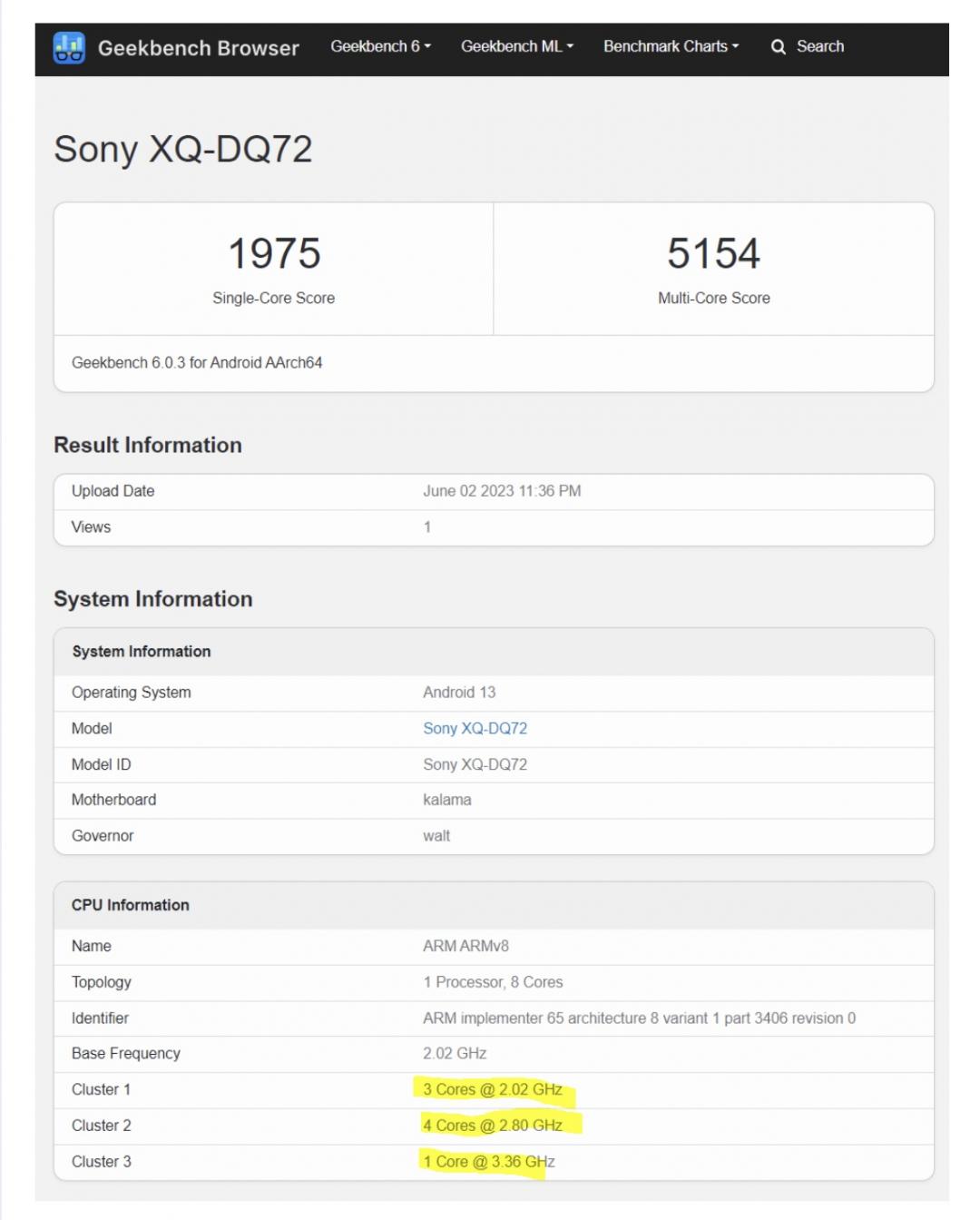Click the System Information page heading

click(153, 599)
